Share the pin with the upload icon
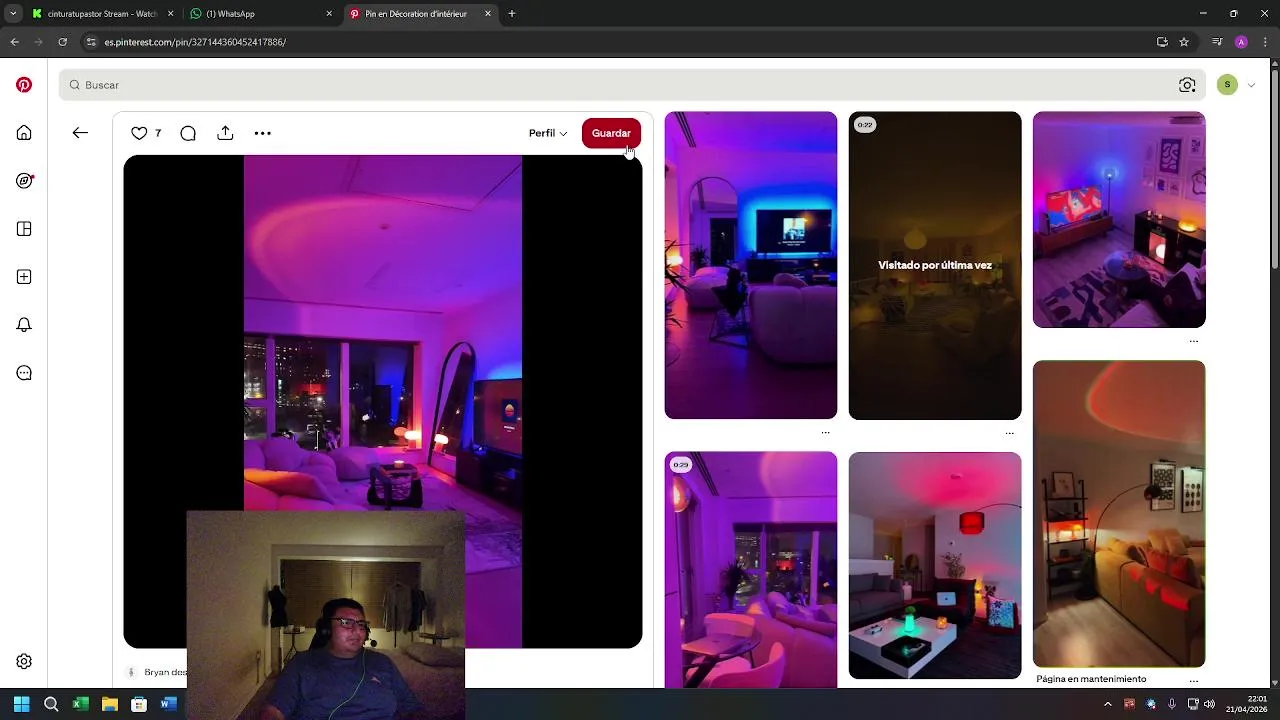Viewport: 1280px width, 720px height. point(225,133)
